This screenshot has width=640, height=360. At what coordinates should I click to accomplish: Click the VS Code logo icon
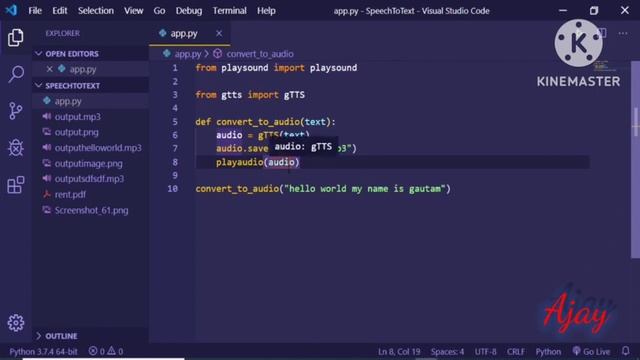11,10
